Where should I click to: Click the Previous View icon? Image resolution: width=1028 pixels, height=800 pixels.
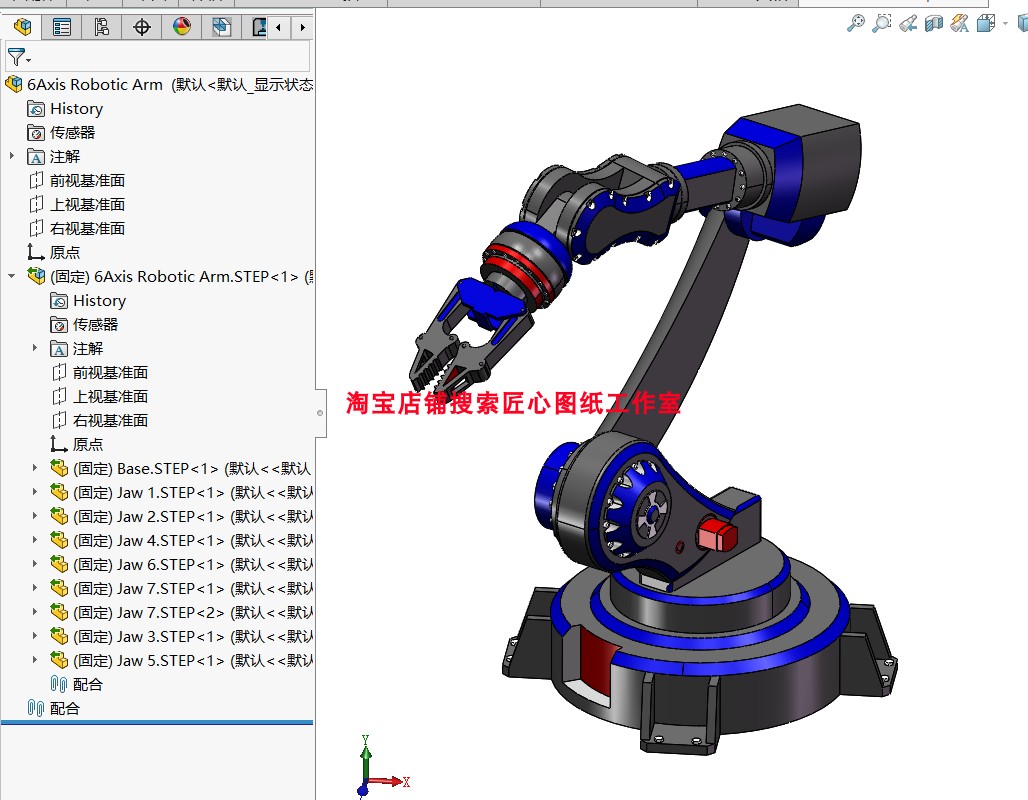click(908, 24)
